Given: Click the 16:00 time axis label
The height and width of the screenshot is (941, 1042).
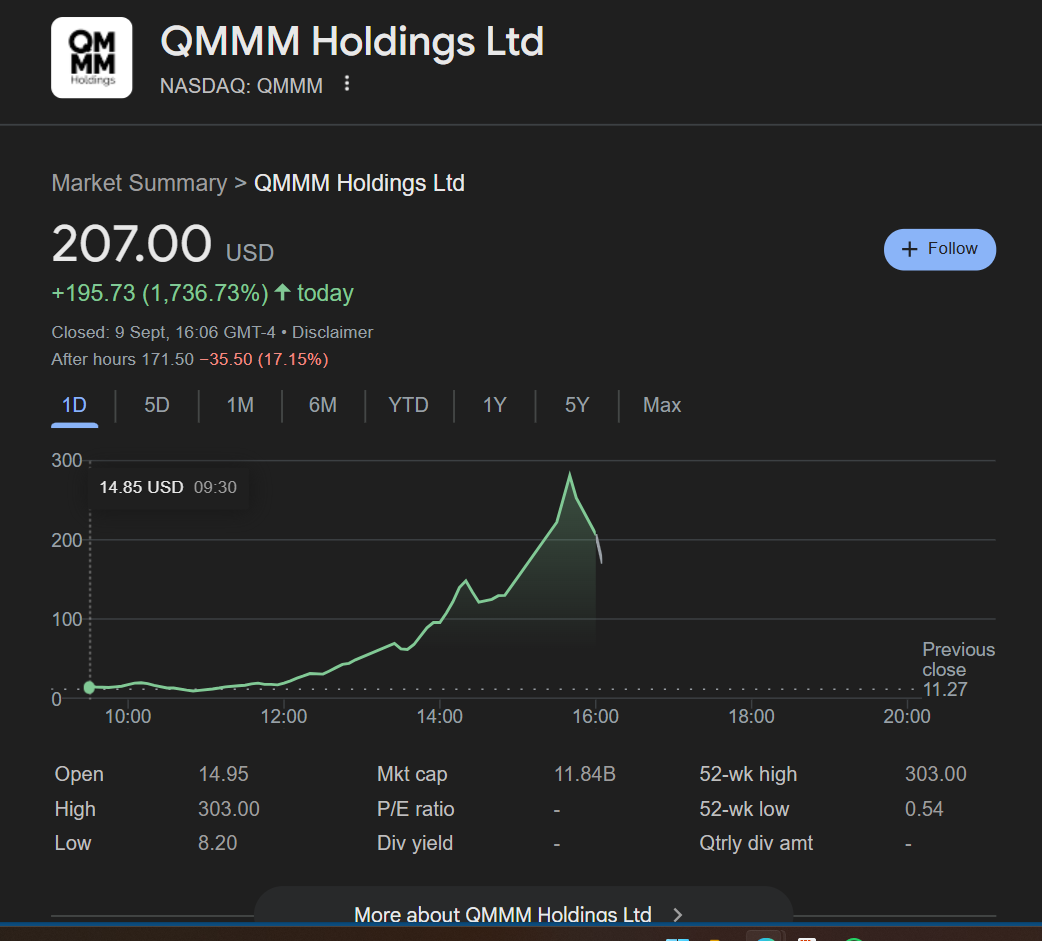Looking at the screenshot, I should 595,716.
